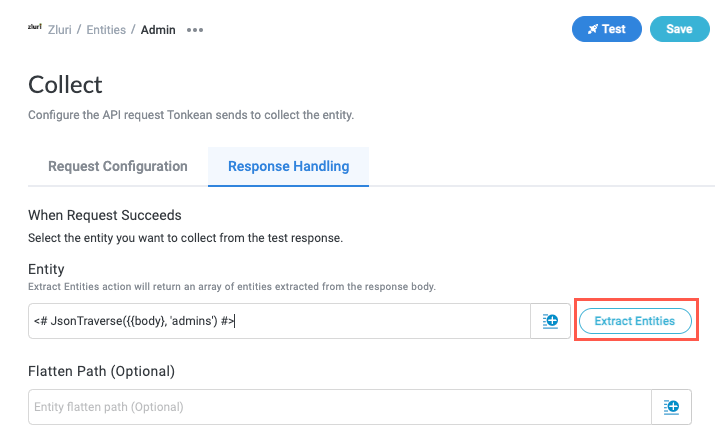Viewport: 715px width, 441px height.
Task: Click the Extract Entities action help text
Action: click(232, 287)
